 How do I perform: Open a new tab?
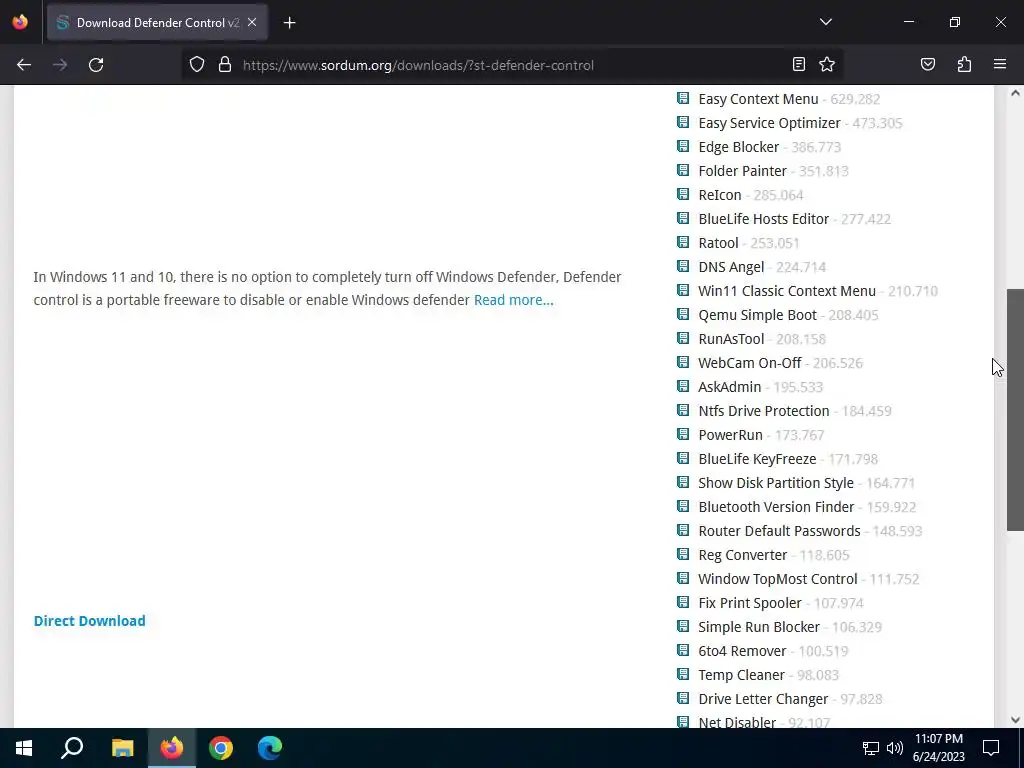pyautogui.click(x=289, y=23)
